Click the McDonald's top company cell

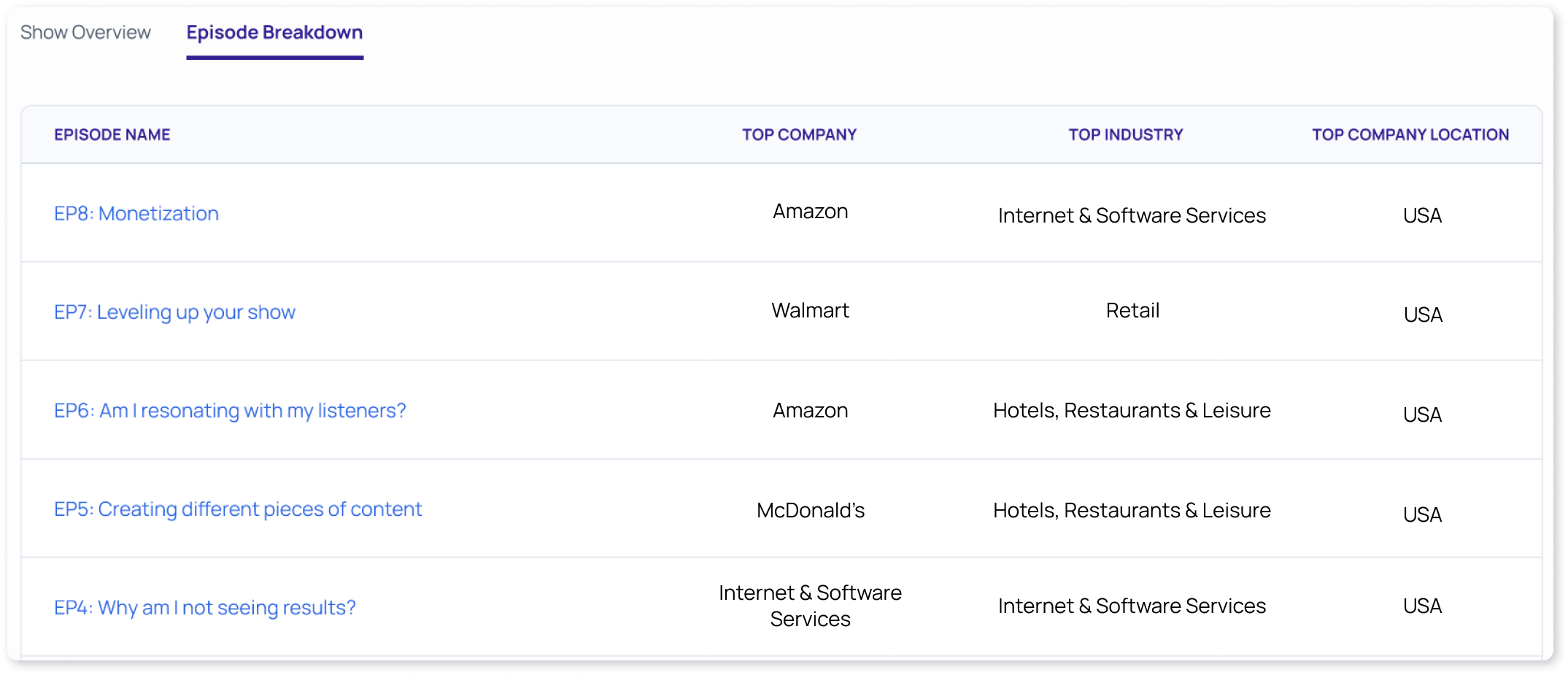click(x=810, y=511)
